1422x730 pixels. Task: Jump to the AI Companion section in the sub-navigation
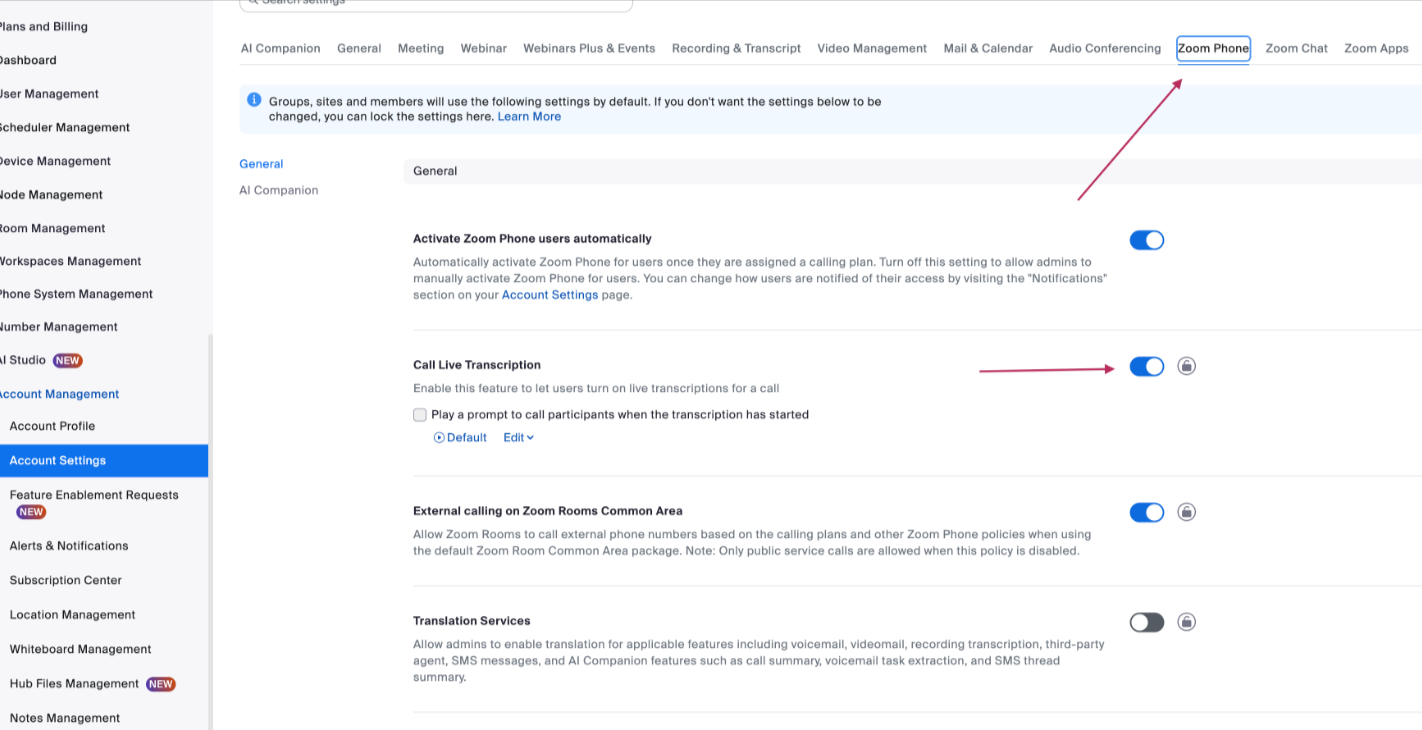[279, 190]
